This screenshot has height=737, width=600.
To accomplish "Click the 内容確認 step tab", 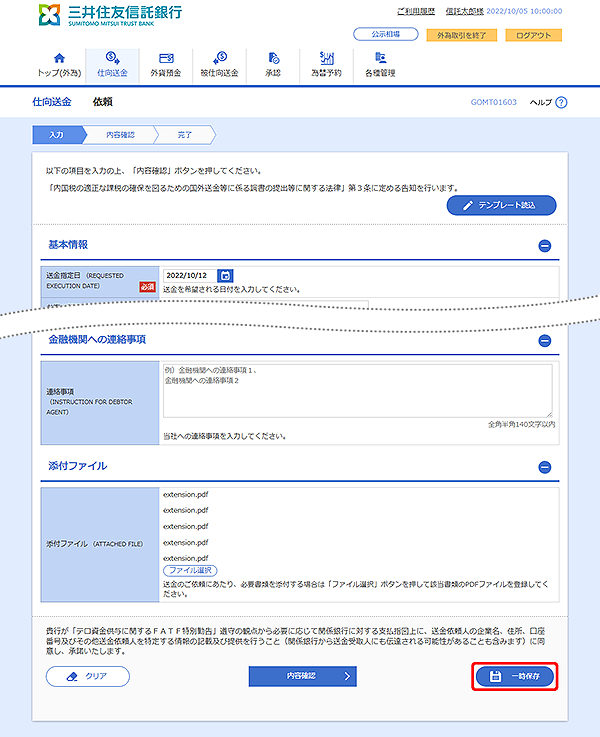I will point(120,135).
